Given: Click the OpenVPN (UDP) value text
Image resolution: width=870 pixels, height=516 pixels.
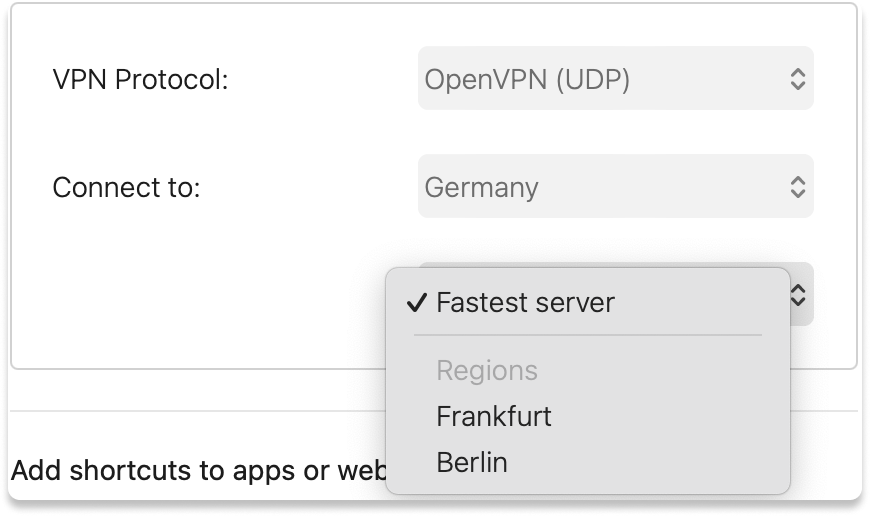Looking at the screenshot, I should click(527, 79).
